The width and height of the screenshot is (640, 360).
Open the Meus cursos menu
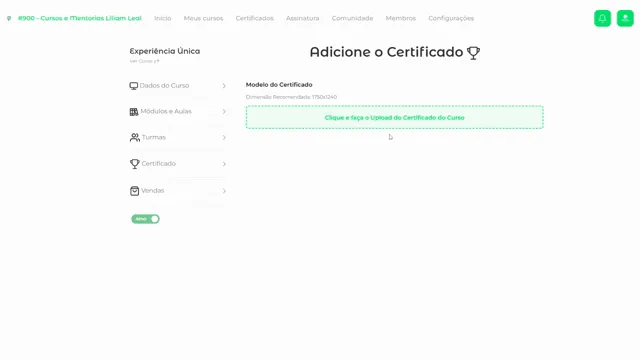[x=203, y=18]
